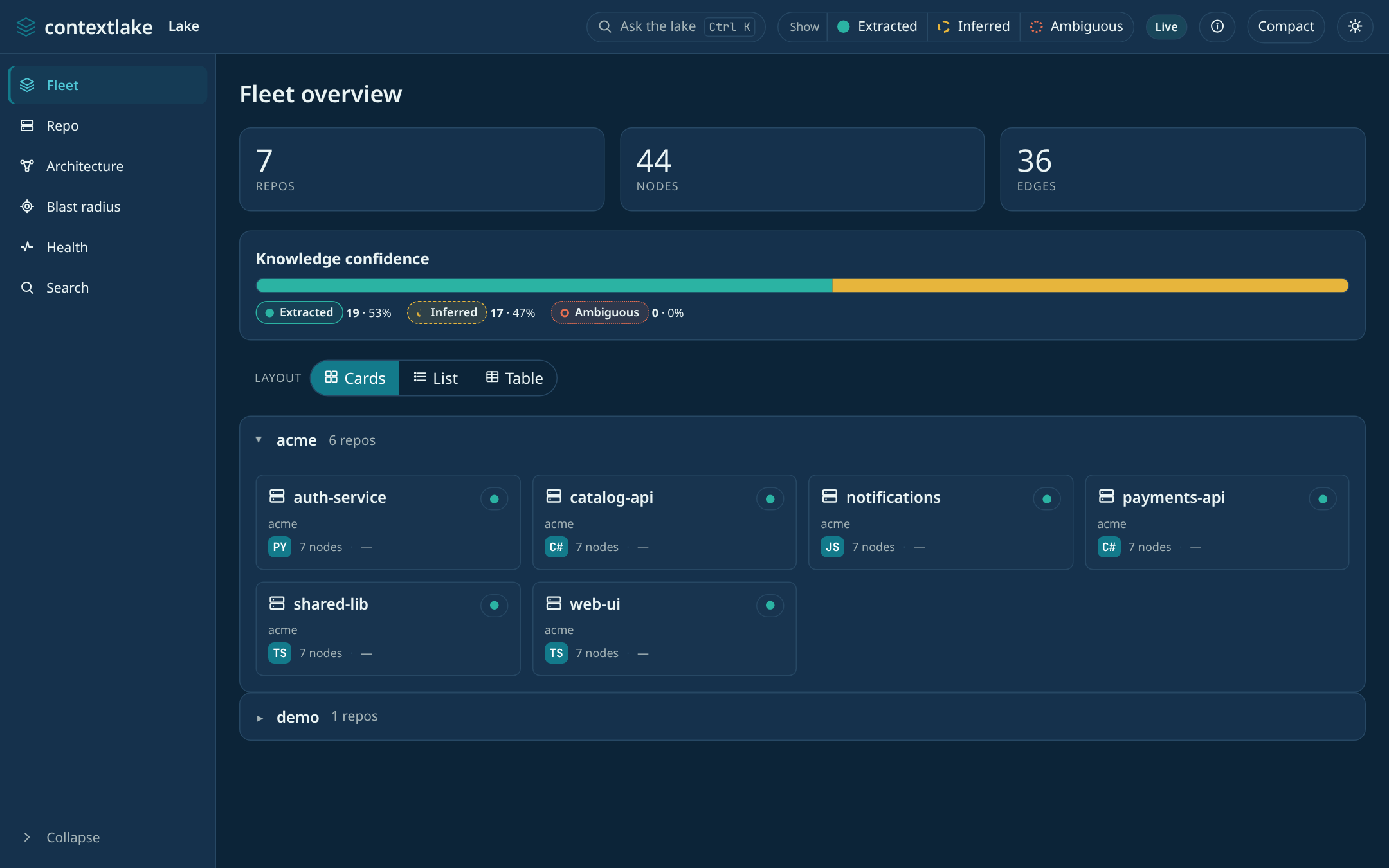Click auth-service repo icon
This screenshot has width=1389, height=868.
pos(277,496)
